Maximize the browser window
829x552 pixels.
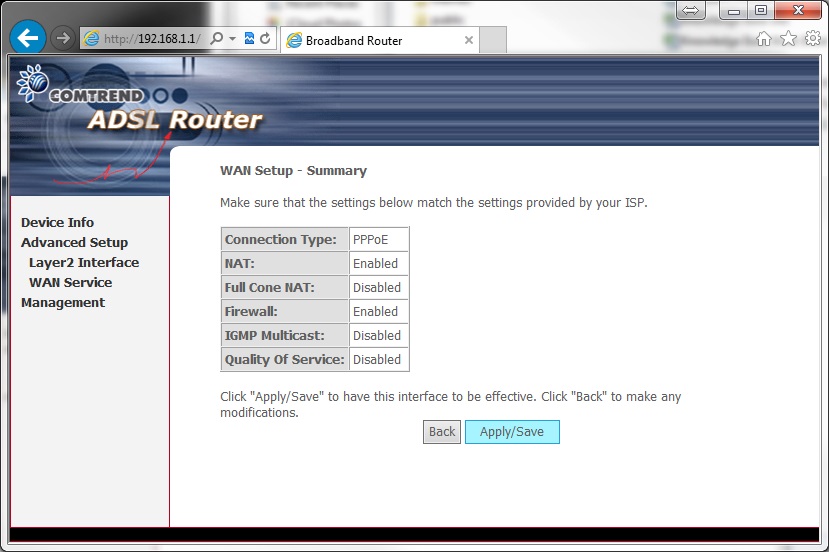tap(761, 10)
